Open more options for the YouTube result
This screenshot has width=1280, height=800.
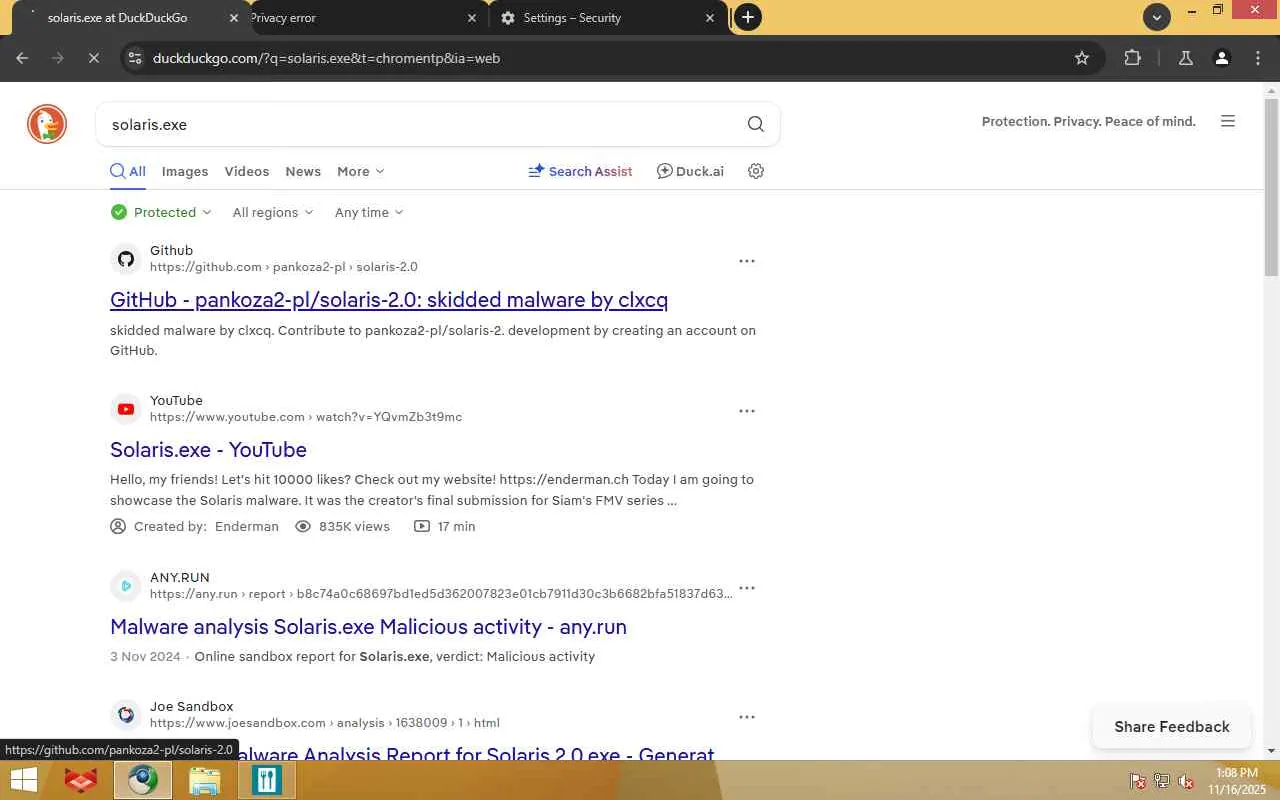tap(747, 411)
